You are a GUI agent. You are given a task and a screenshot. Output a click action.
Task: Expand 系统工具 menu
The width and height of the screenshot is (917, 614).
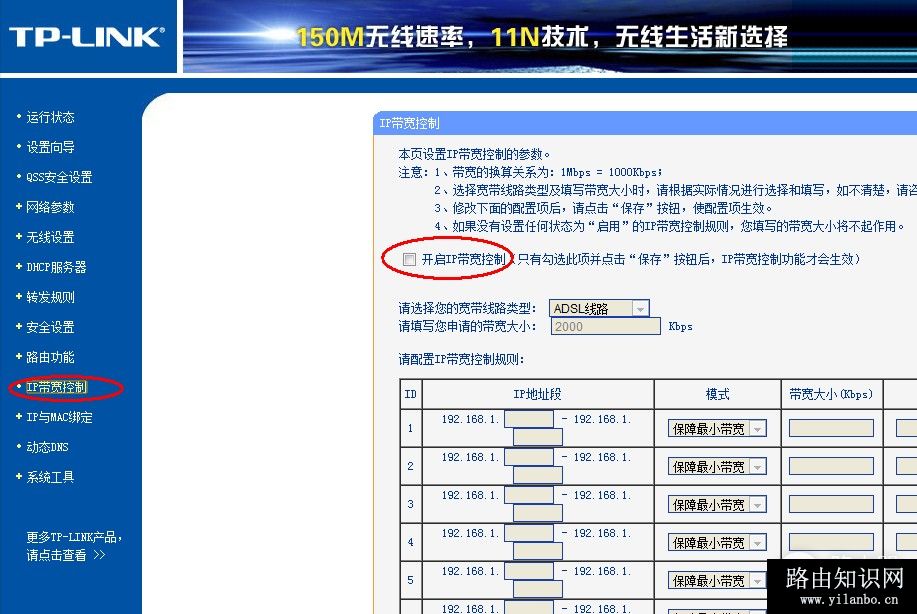[50, 477]
